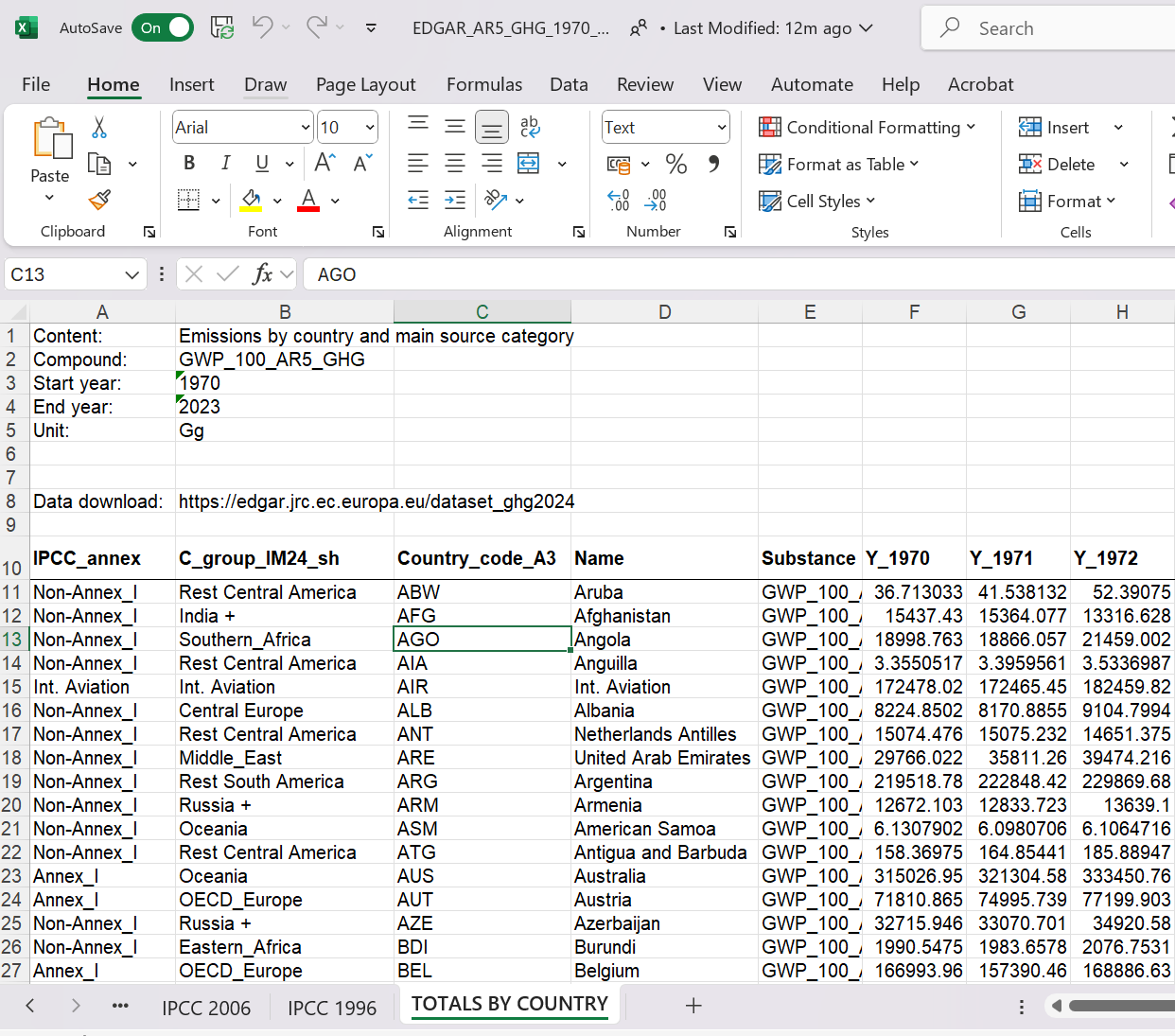Apply bold formatting from the Font group
The image size is (1175, 1036).
coord(188,163)
